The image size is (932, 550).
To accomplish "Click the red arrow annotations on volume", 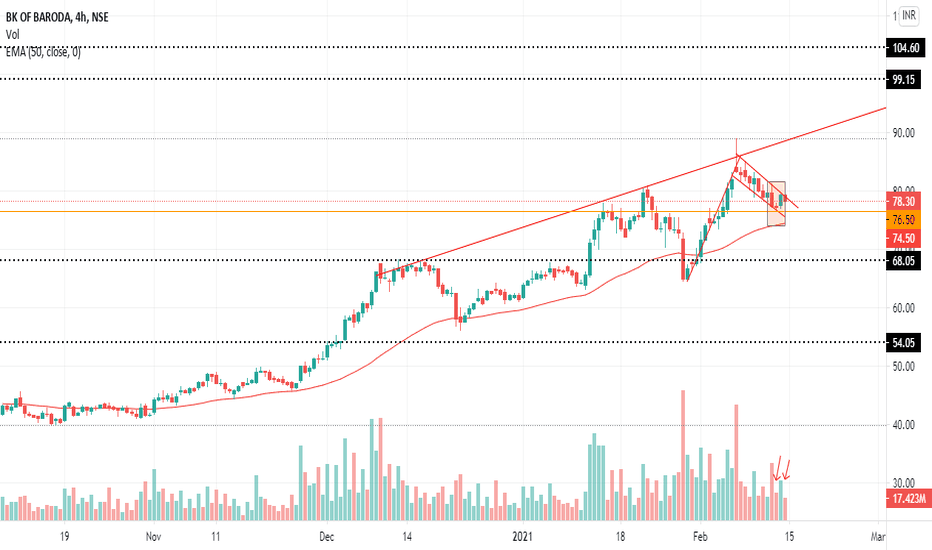I will pyautogui.click(x=782, y=469).
